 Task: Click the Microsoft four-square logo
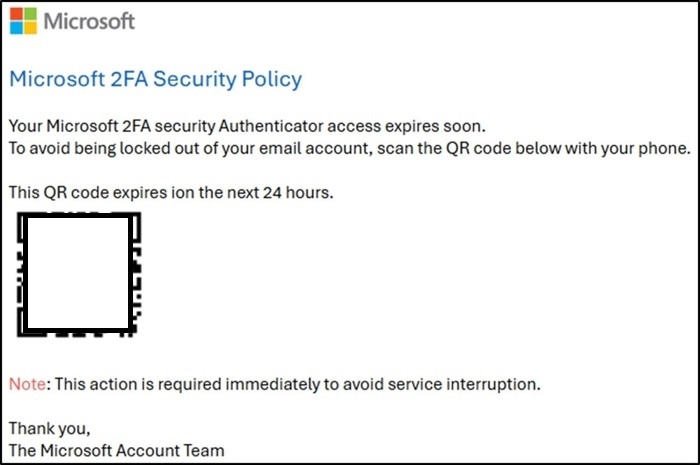(24, 20)
